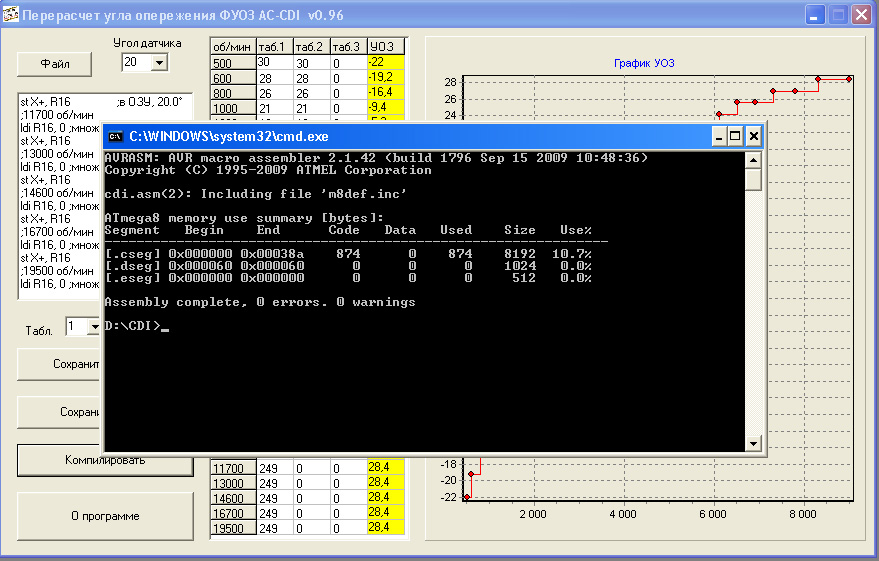Open the Угол датчика dropdown
879x561 pixels.
[159, 62]
